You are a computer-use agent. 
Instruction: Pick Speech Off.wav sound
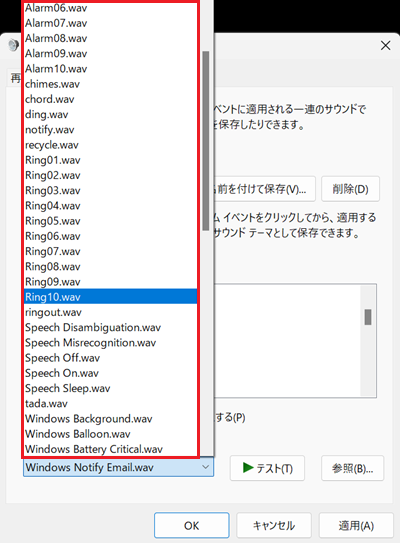(x=111, y=358)
